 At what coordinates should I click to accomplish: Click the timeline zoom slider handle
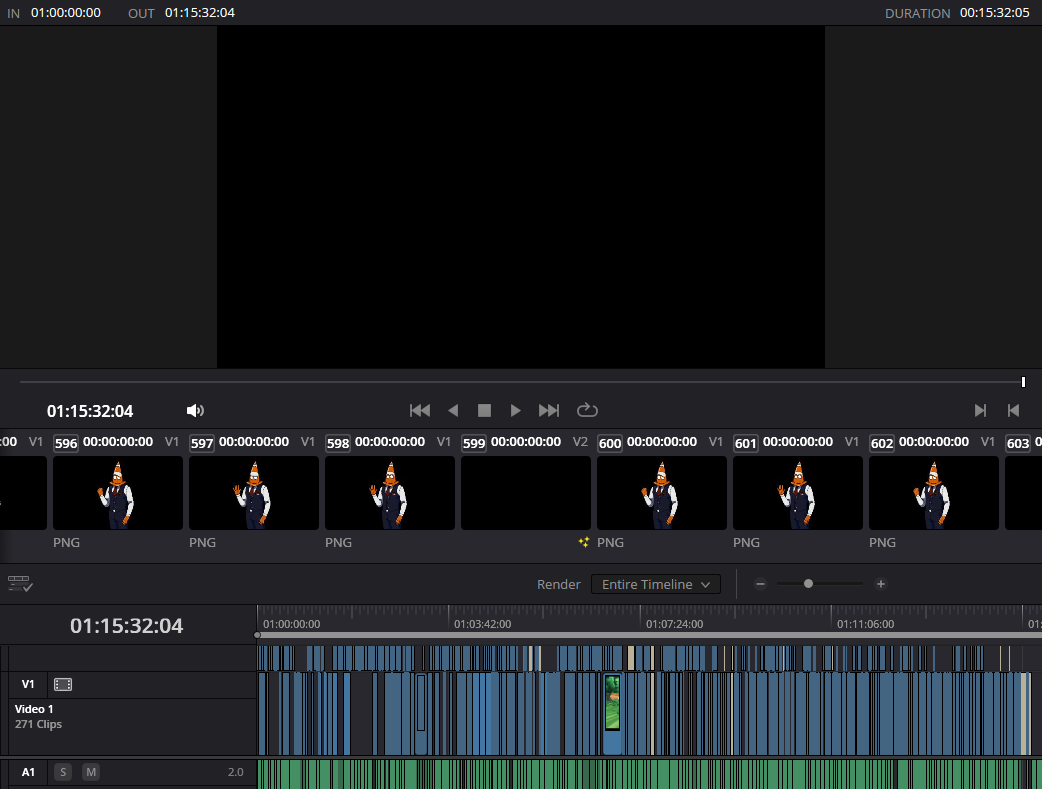click(808, 584)
